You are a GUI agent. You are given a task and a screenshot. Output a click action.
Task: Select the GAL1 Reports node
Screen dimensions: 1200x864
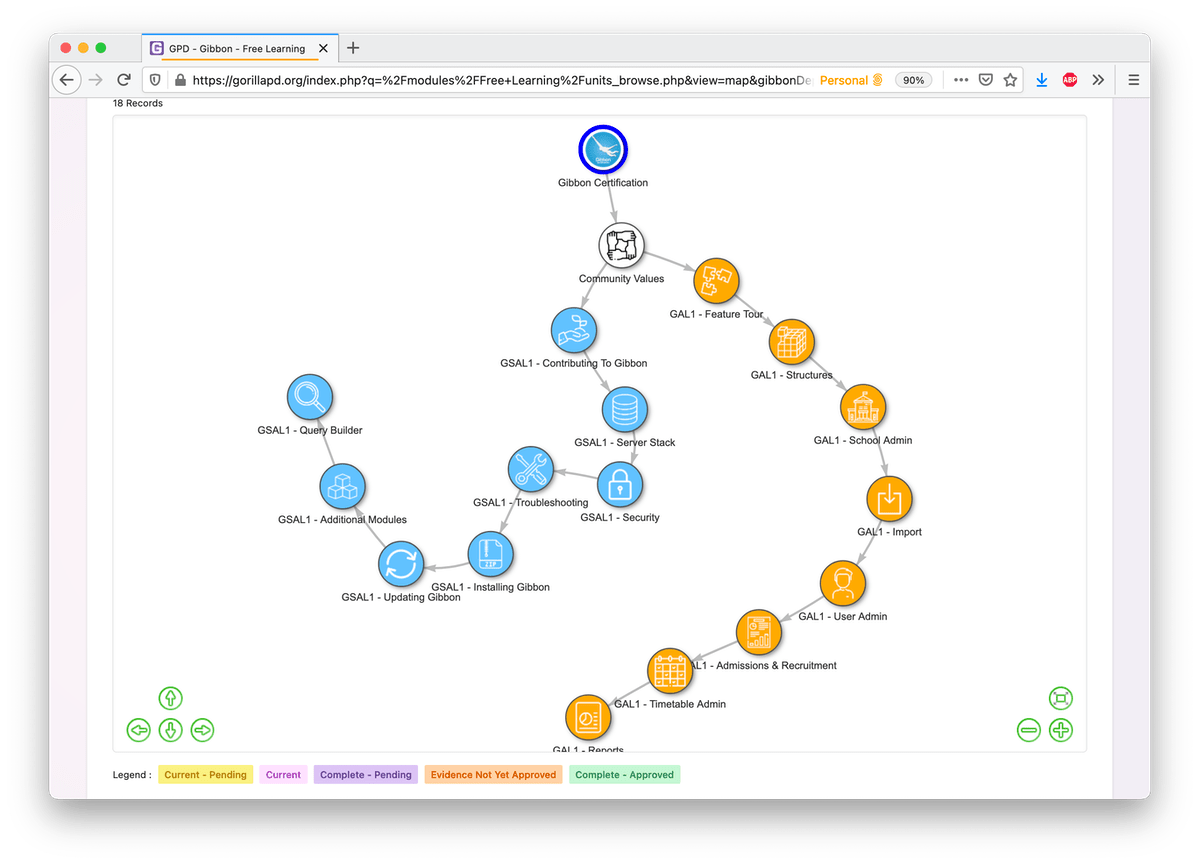point(588,718)
